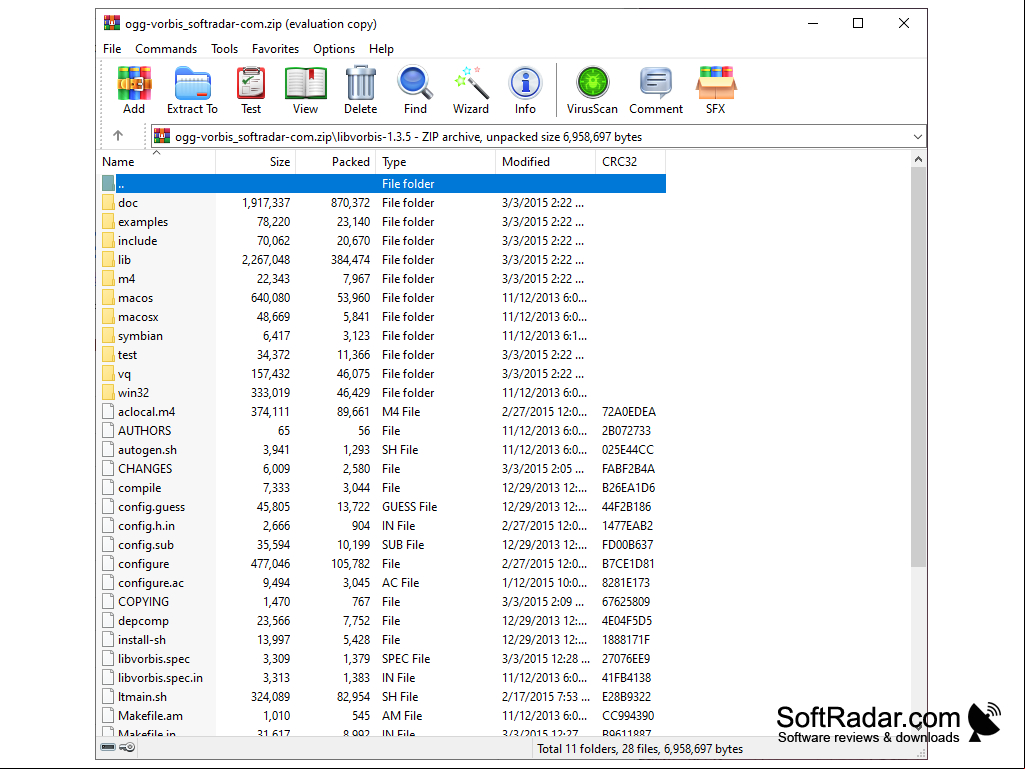This screenshot has height=769, width=1025.
Task: Select the config.guess file name
Action: click(x=152, y=506)
